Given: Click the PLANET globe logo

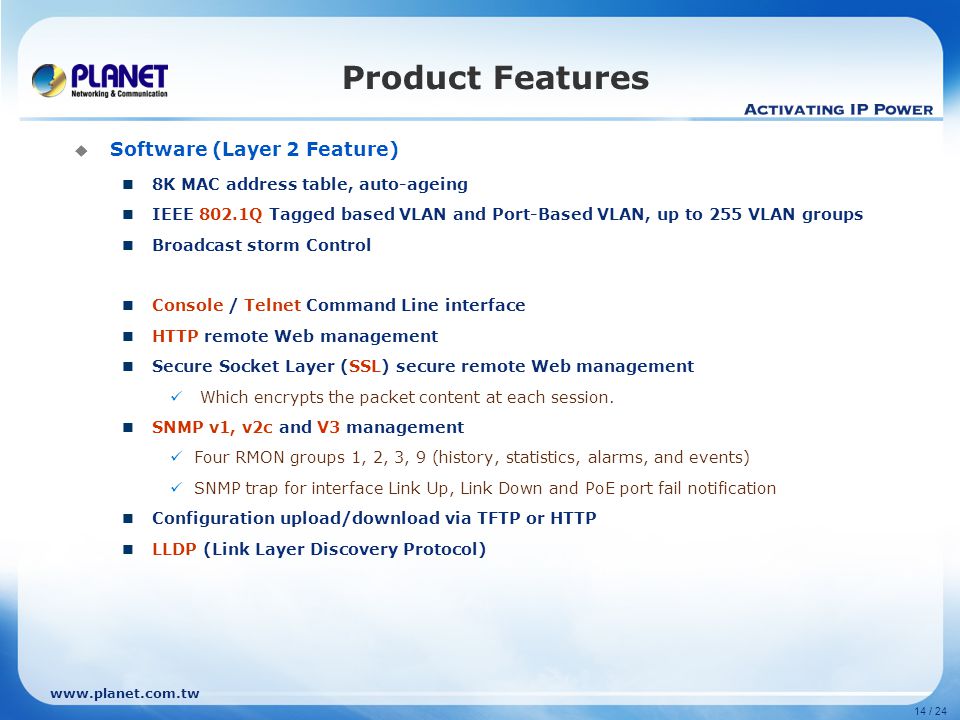Looking at the screenshot, I should pos(49,80).
